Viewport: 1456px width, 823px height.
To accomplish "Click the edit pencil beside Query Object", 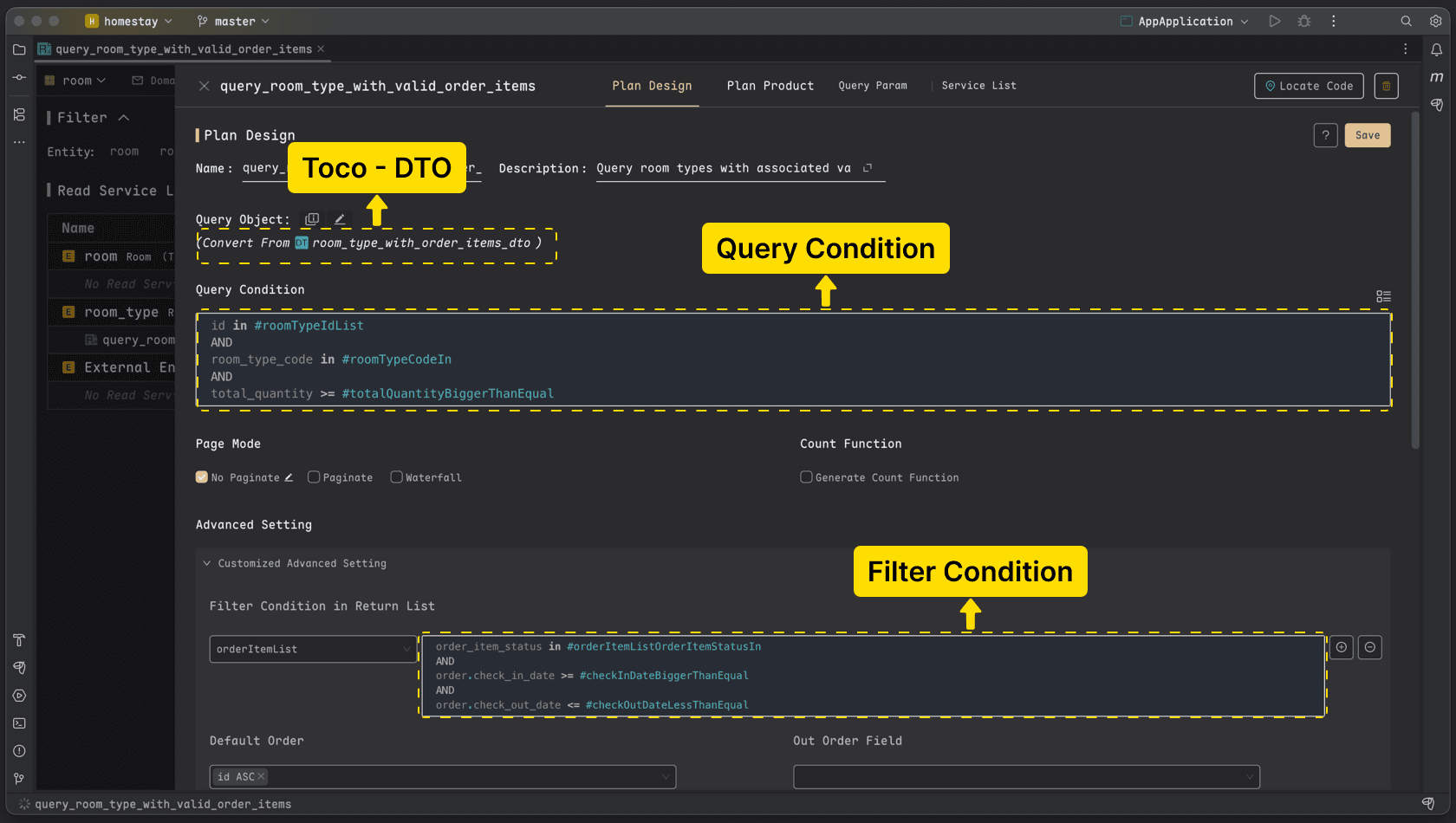I will click(x=340, y=219).
